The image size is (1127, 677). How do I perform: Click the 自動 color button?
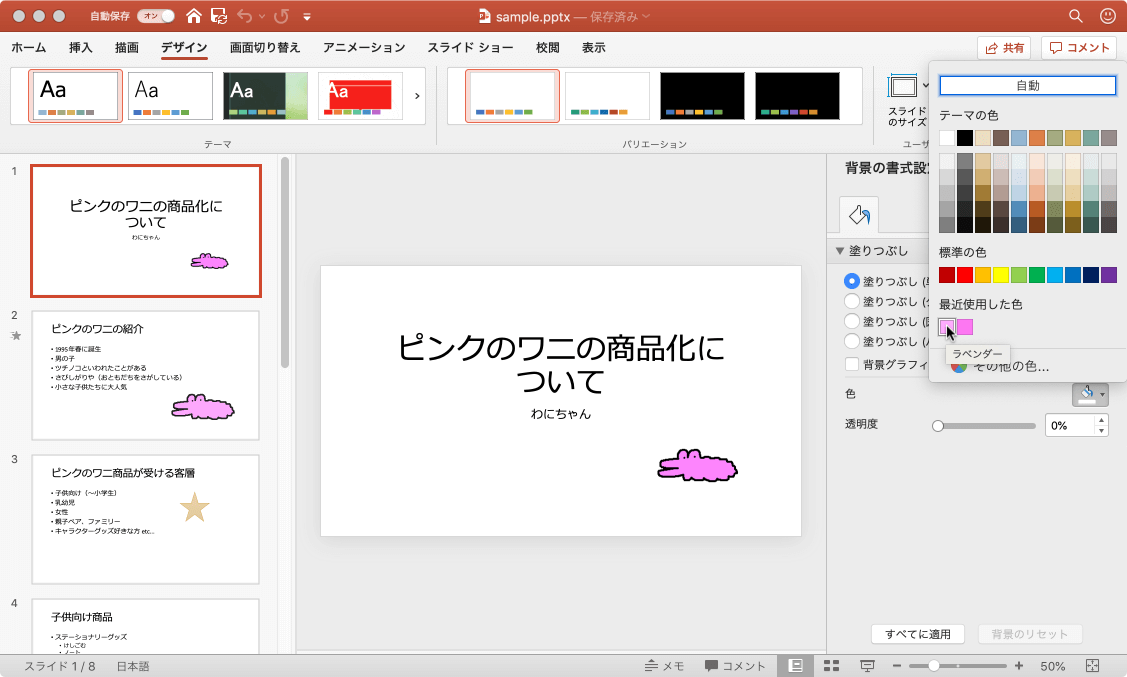[x=1027, y=86]
